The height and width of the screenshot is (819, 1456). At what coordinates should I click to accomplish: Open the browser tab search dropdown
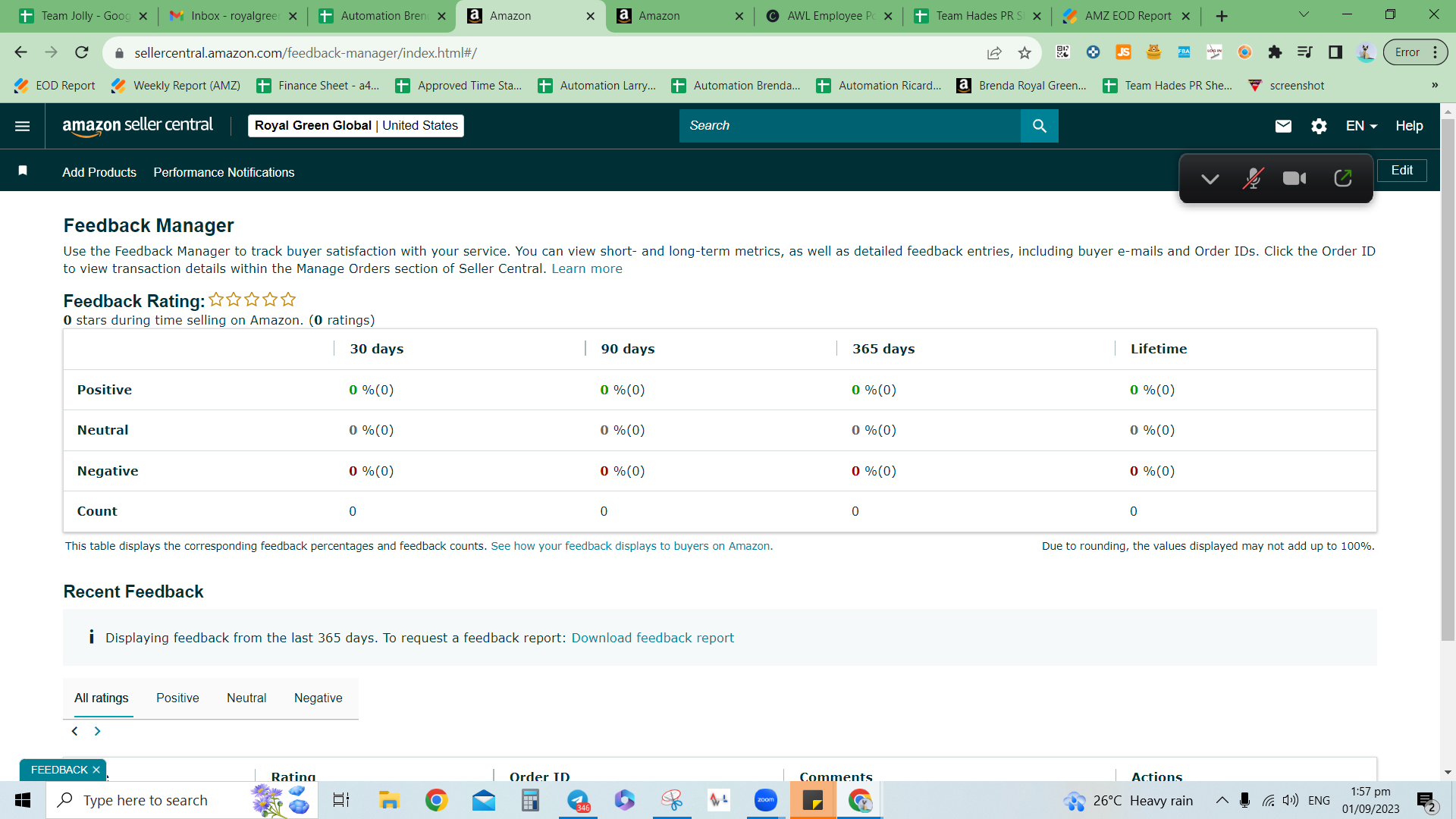1304,14
